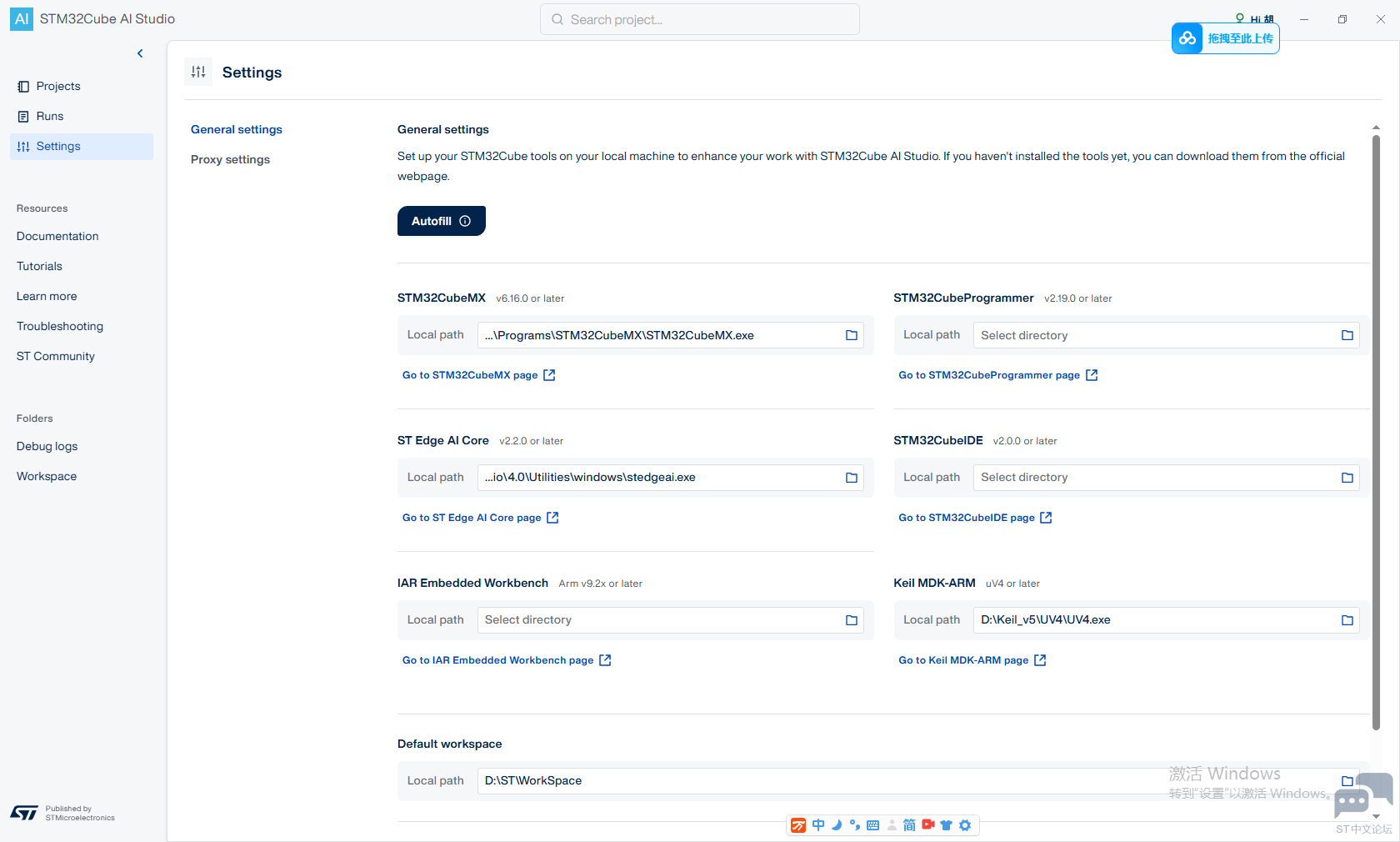1400x842 pixels.
Task: Click the vertical scrollbar of the settings panel
Action: tap(1376, 432)
